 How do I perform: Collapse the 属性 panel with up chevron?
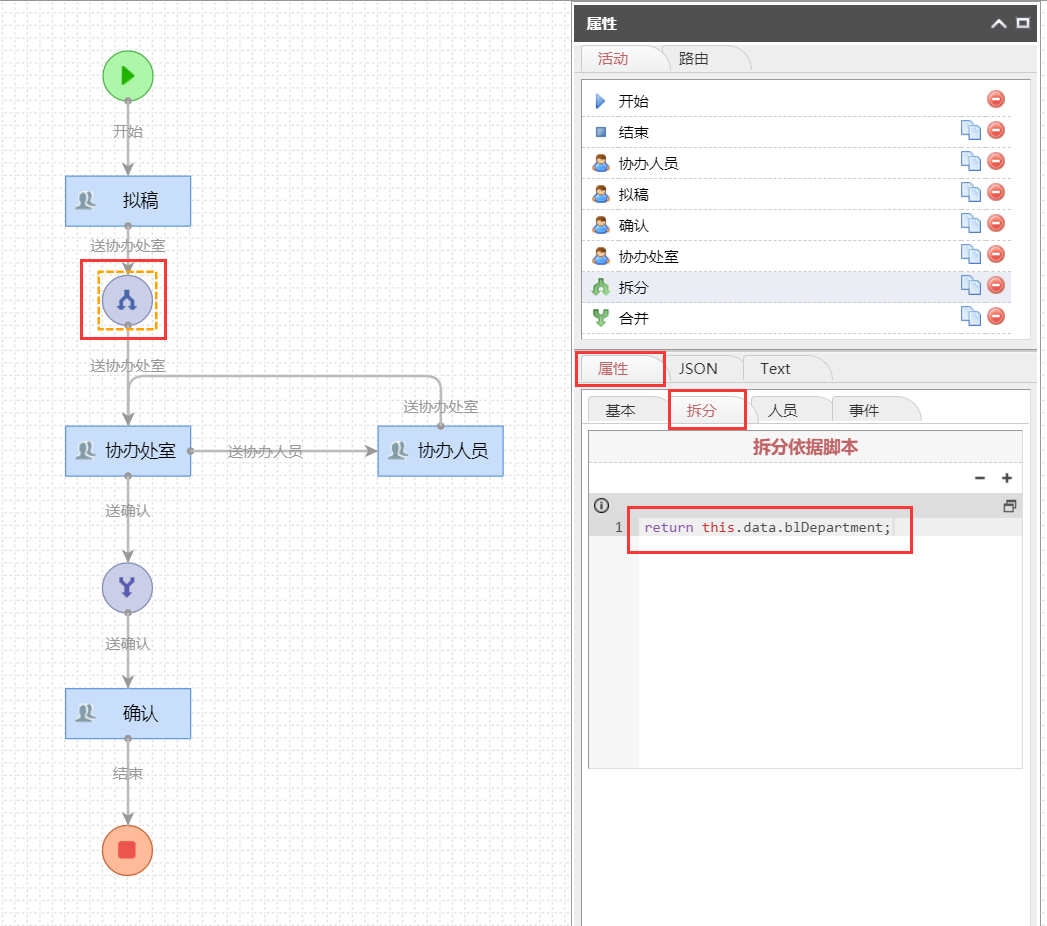999,23
